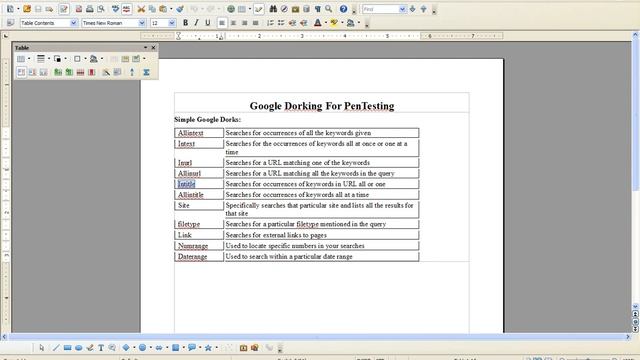The height and width of the screenshot is (360, 640).
Task: Toggle nonprinting characters pilcrow
Action: click(318, 9)
